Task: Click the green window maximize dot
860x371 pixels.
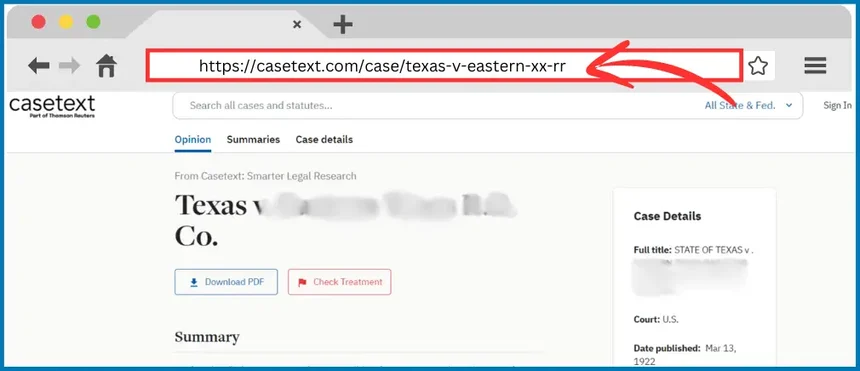Action: pos(93,22)
